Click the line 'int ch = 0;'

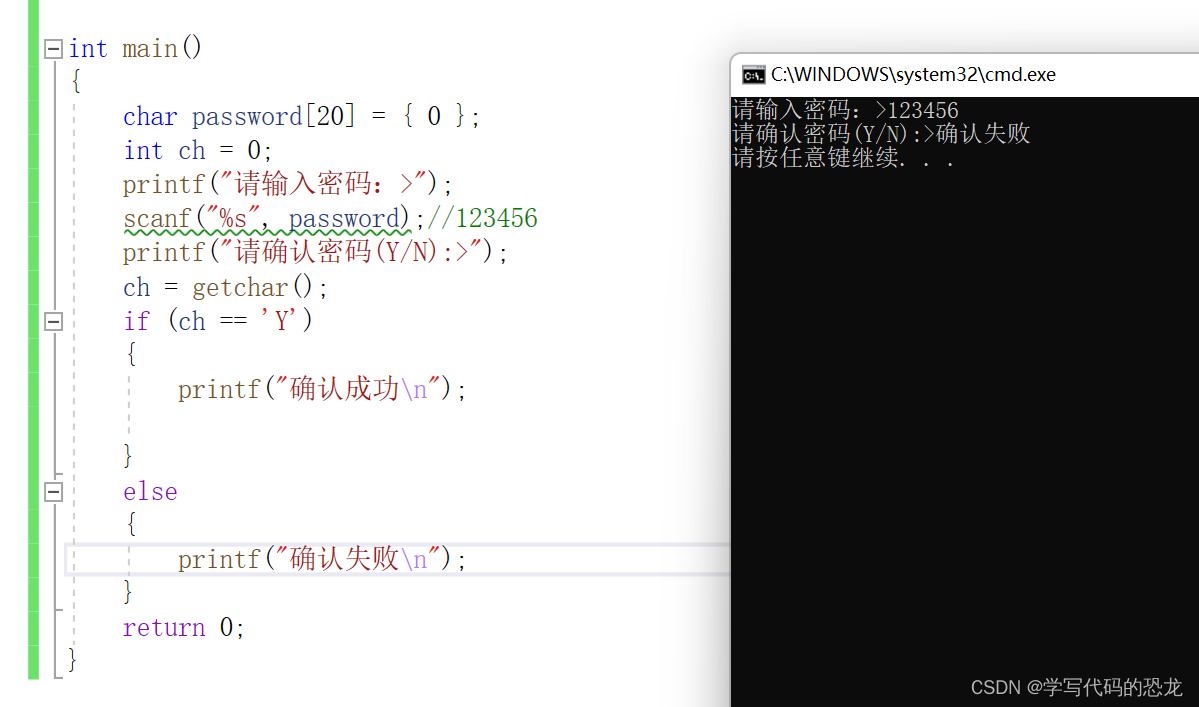(197, 150)
